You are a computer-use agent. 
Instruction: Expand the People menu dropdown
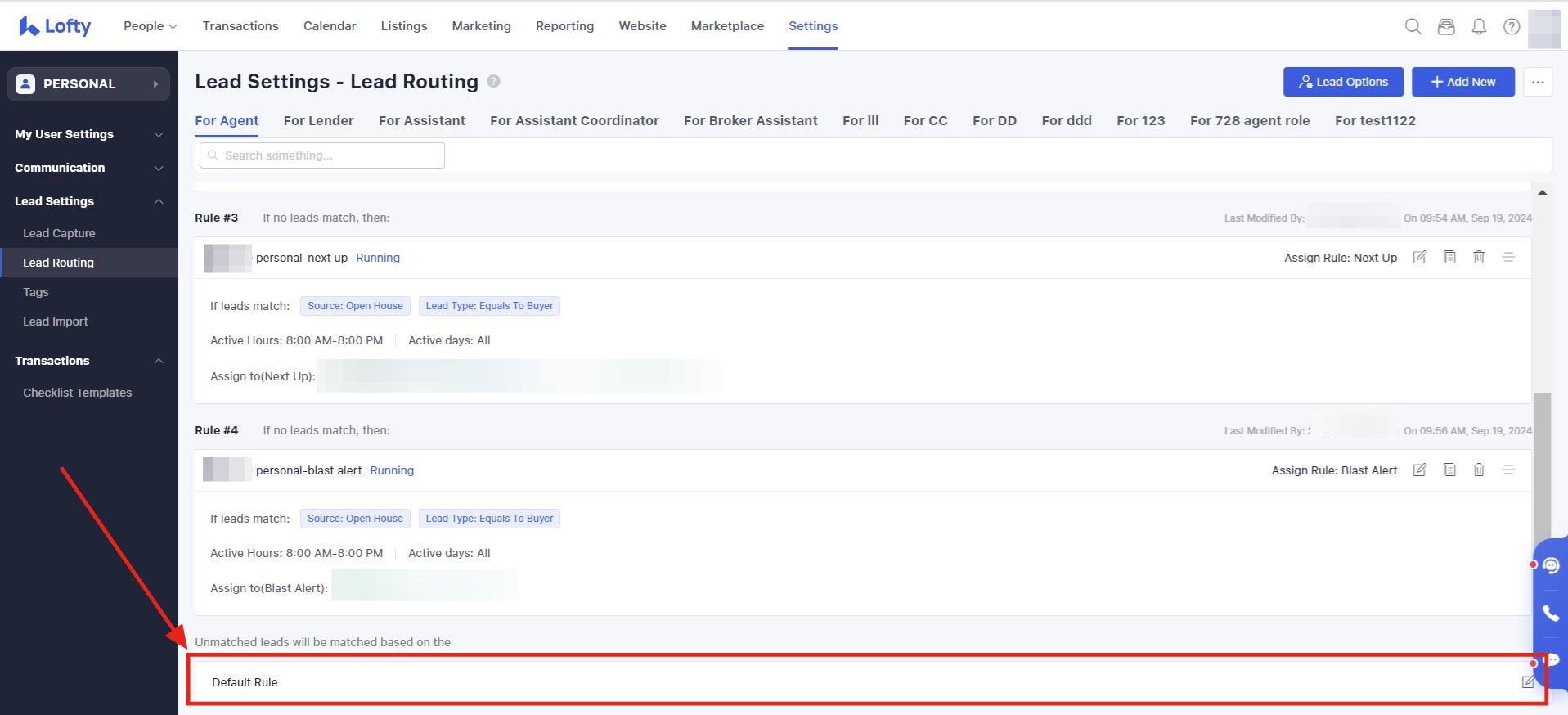tap(150, 26)
